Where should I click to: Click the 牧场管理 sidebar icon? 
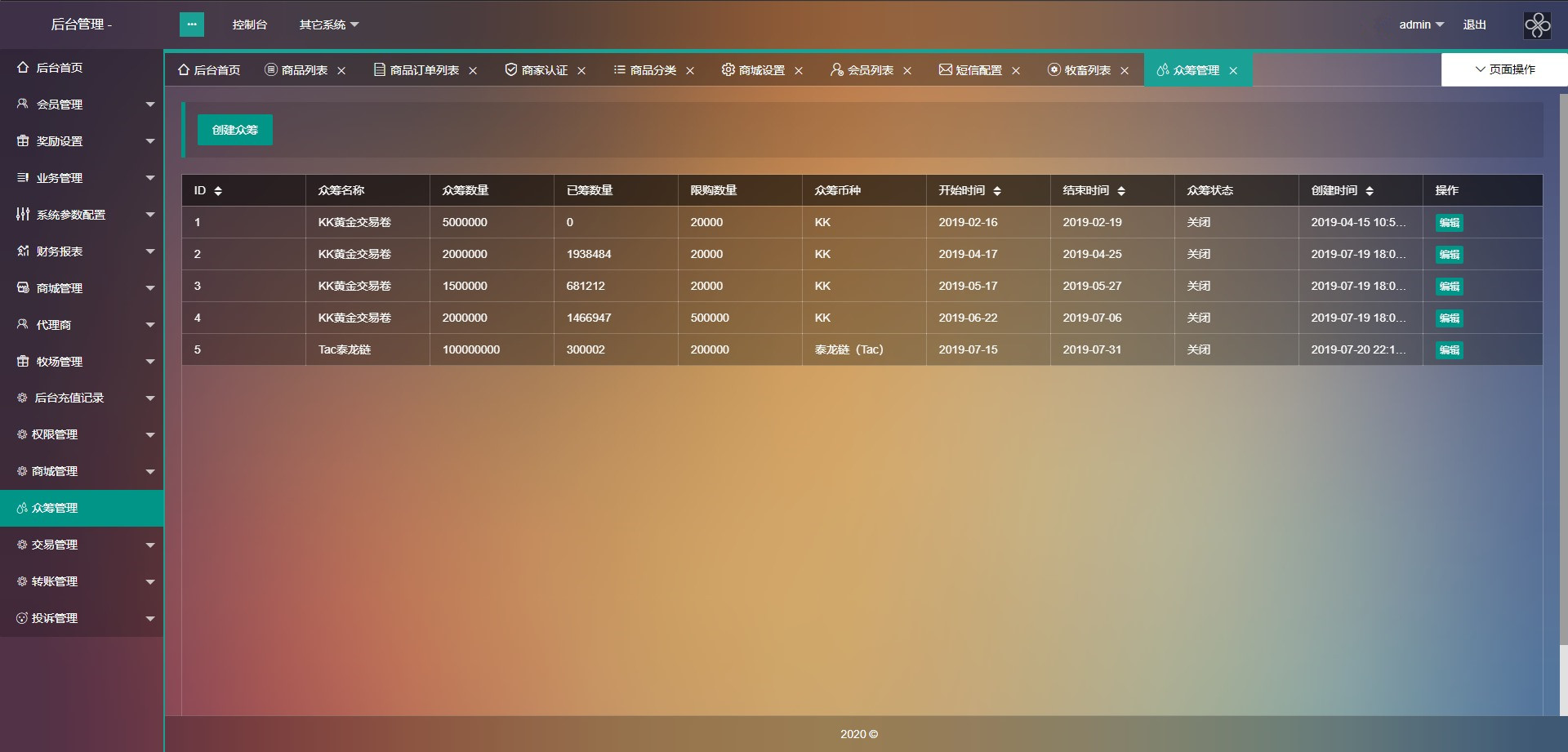click(x=20, y=361)
